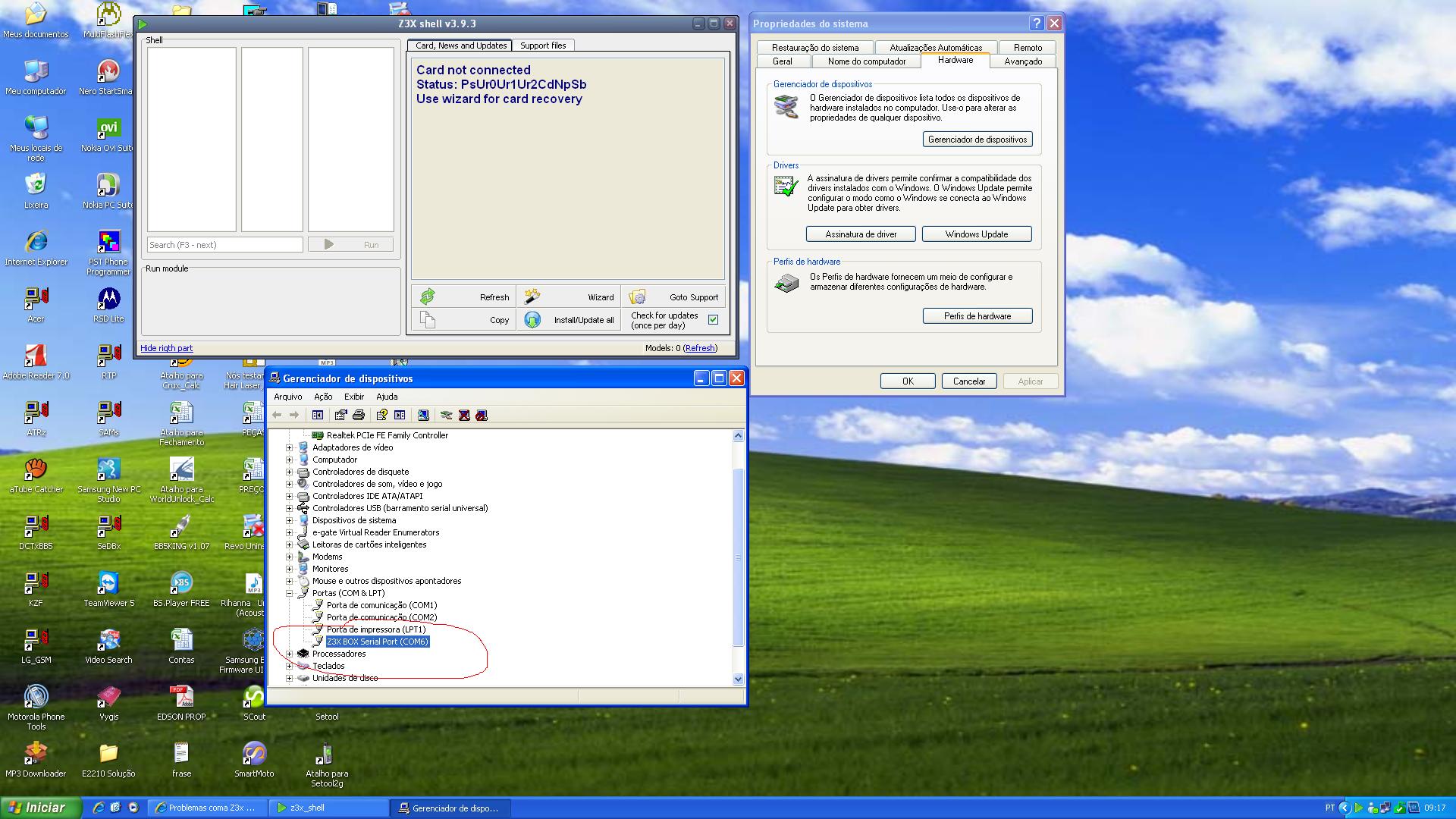This screenshot has height=819, width=1456.
Task: Open TeamViewer 5 desktop icon
Action: click(x=108, y=589)
